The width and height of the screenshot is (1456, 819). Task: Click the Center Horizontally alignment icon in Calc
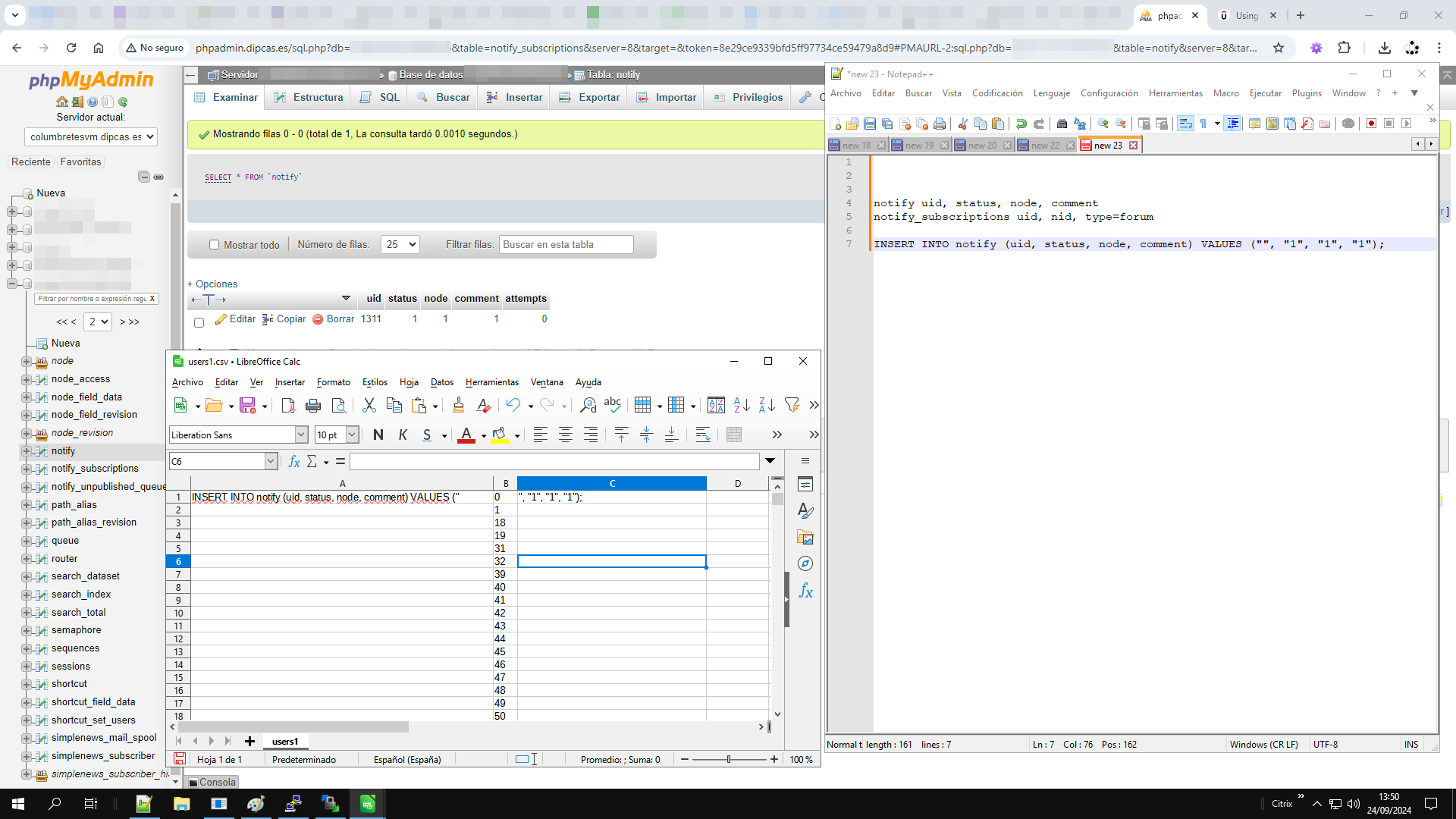566,435
